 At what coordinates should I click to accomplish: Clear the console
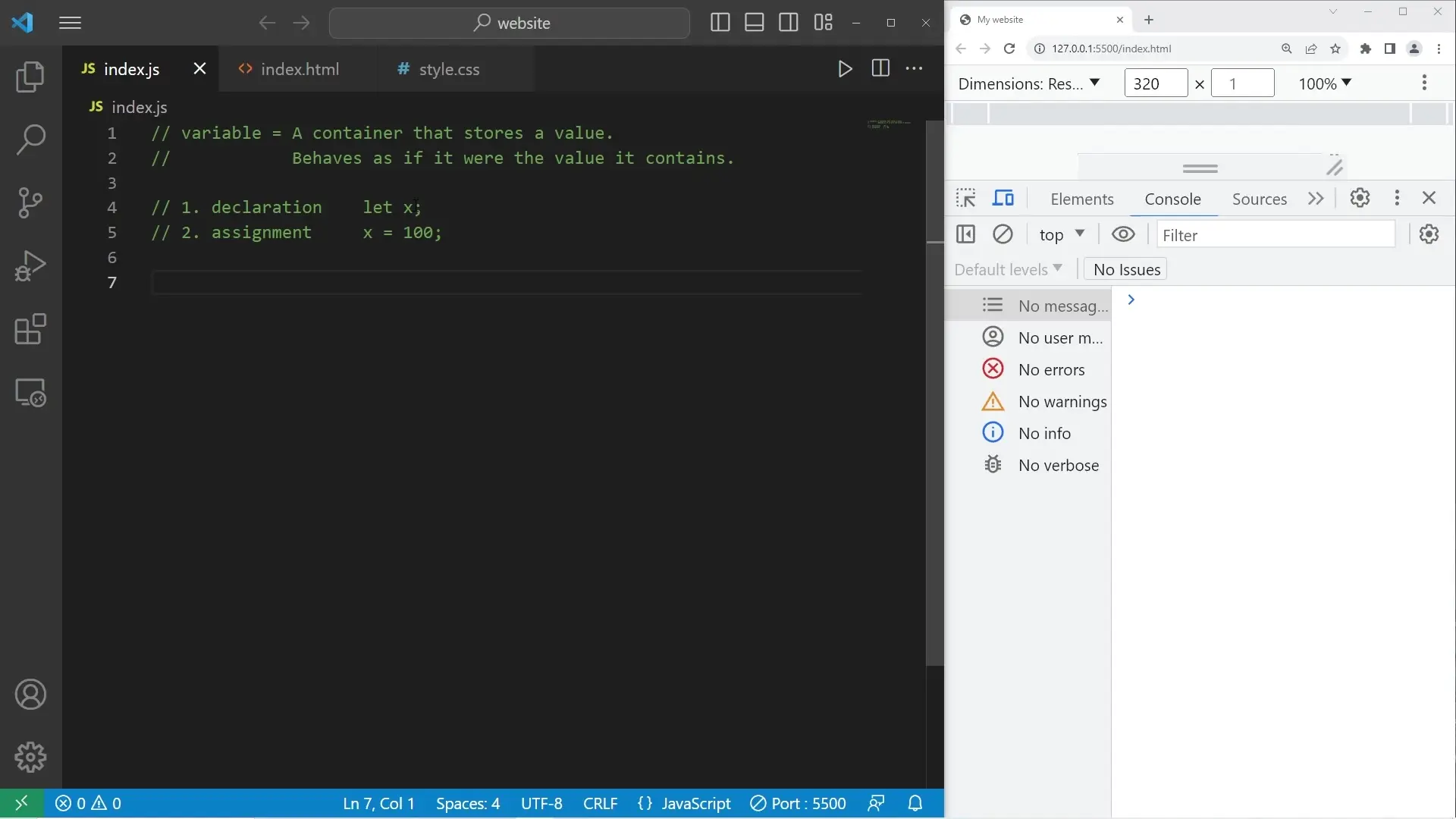(1003, 234)
